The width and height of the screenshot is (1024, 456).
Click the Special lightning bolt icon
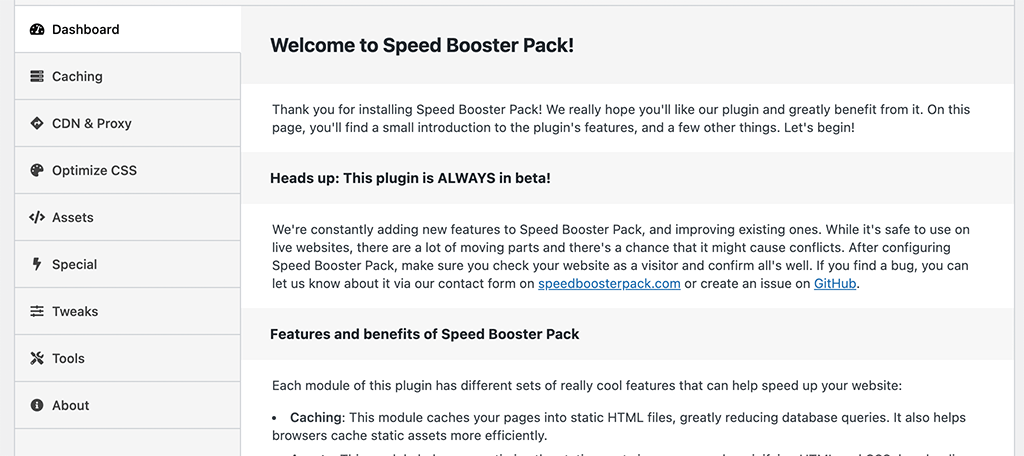pos(37,265)
